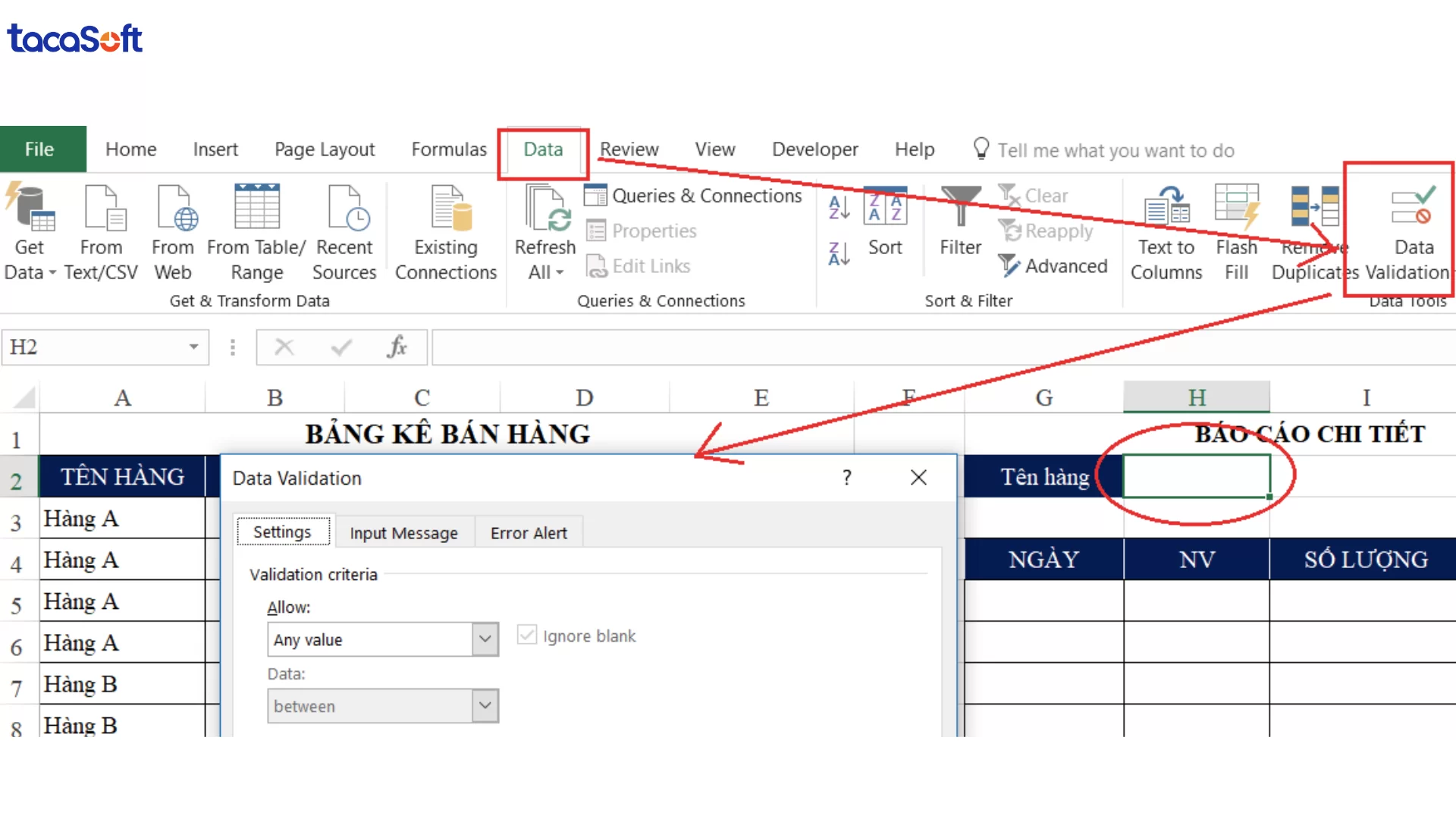Click Refresh All in Queries & Connections
Viewport: 1456px width, 819px height.
(x=544, y=231)
